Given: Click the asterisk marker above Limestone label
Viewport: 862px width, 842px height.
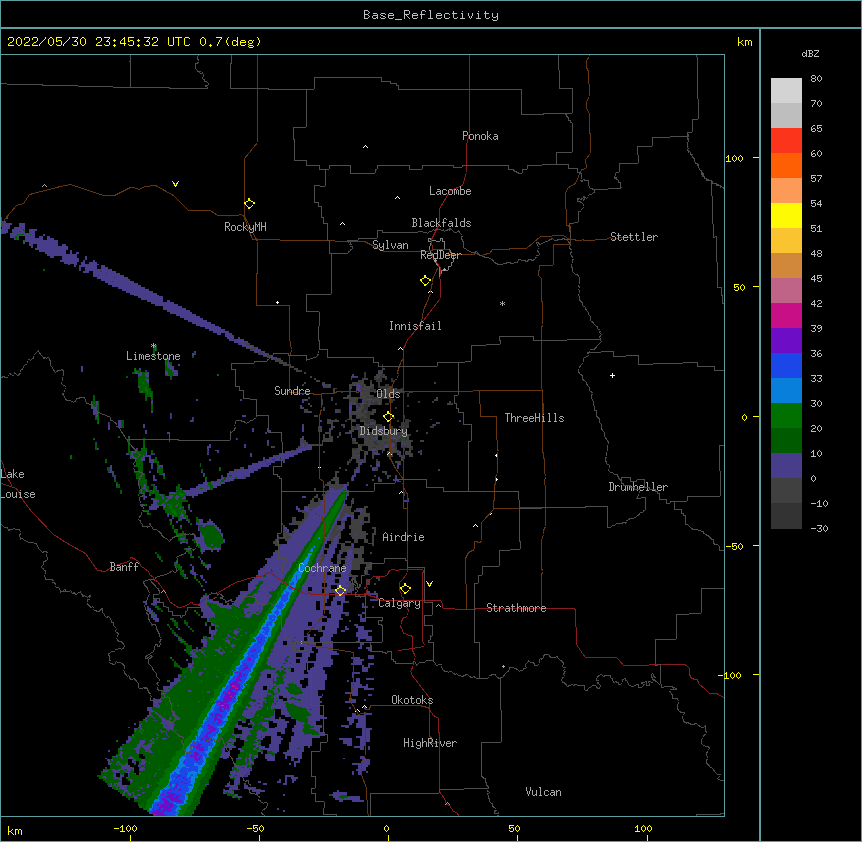Looking at the screenshot, I should point(153,346).
